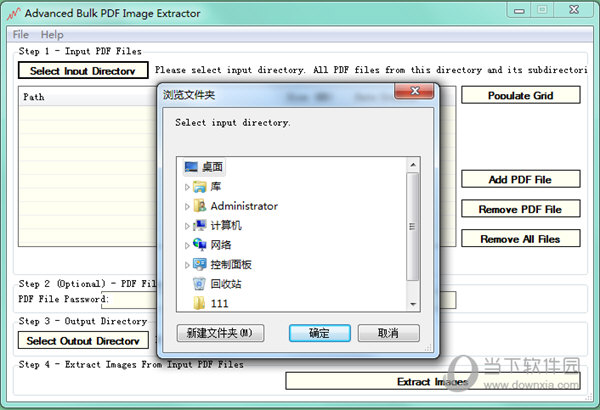Select the 回收站 text label
Screen dimensions: 600x410
[226, 284]
